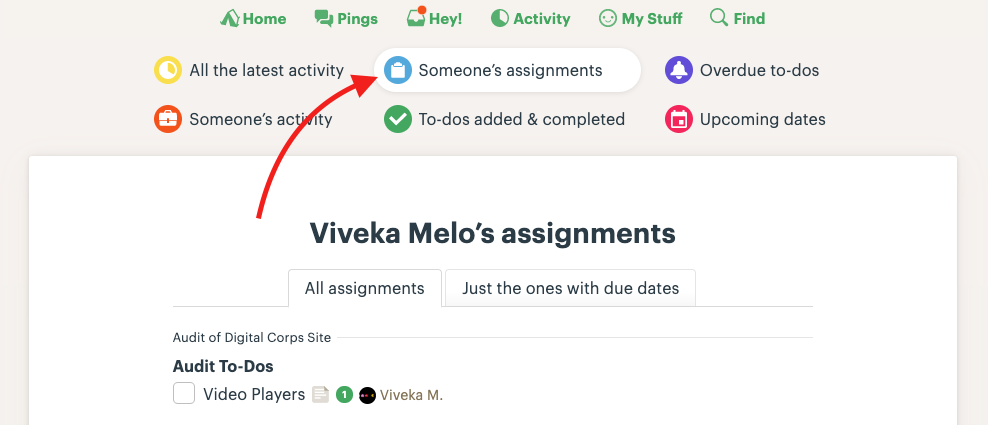Open the Audit To-Dos list link
Image resolution: width=988 pixels, height=425 pixels.
[223, 367]
